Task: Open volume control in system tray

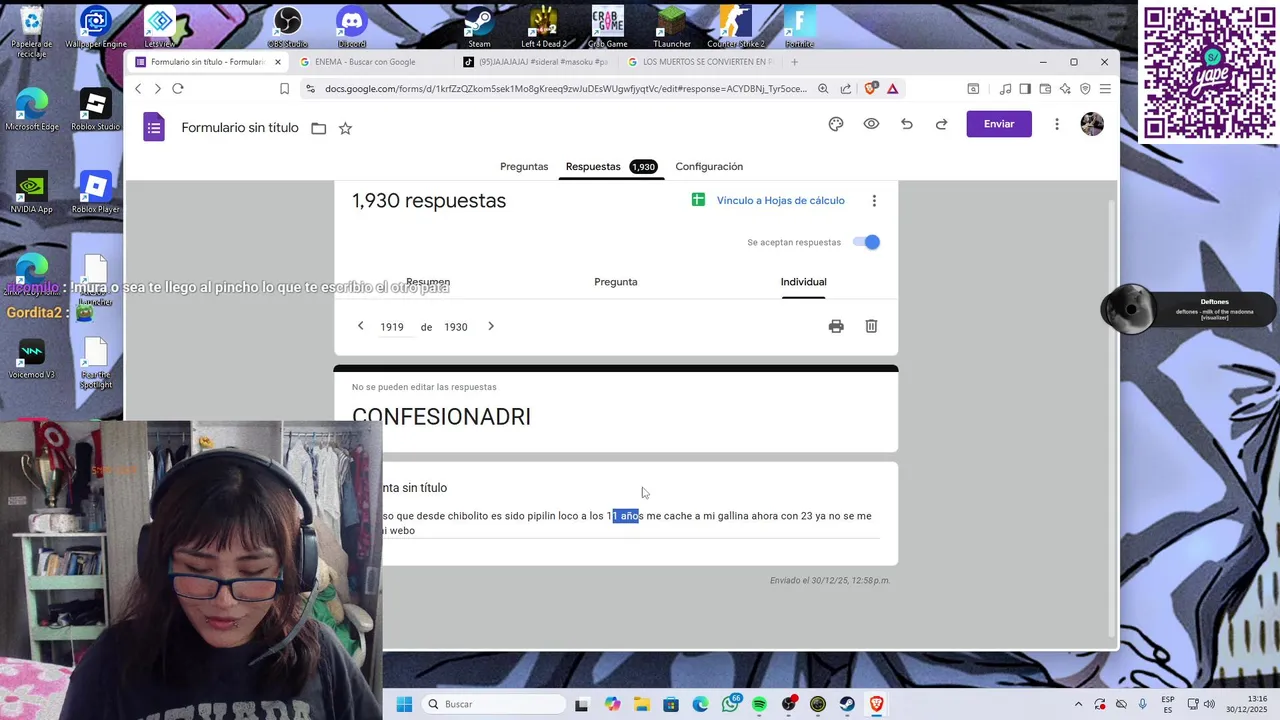Action: pyautogui.click(x=1210, y=704)
